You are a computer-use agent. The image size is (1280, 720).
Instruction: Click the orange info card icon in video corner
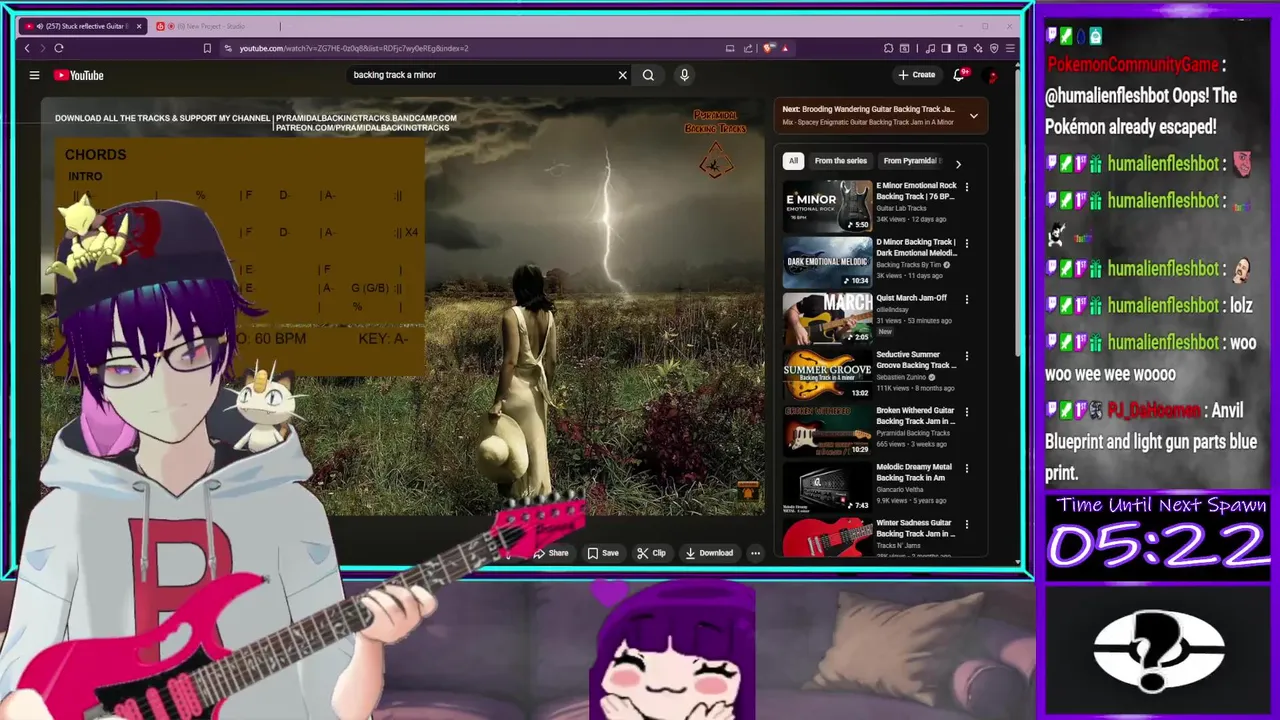tap(748, 491)
